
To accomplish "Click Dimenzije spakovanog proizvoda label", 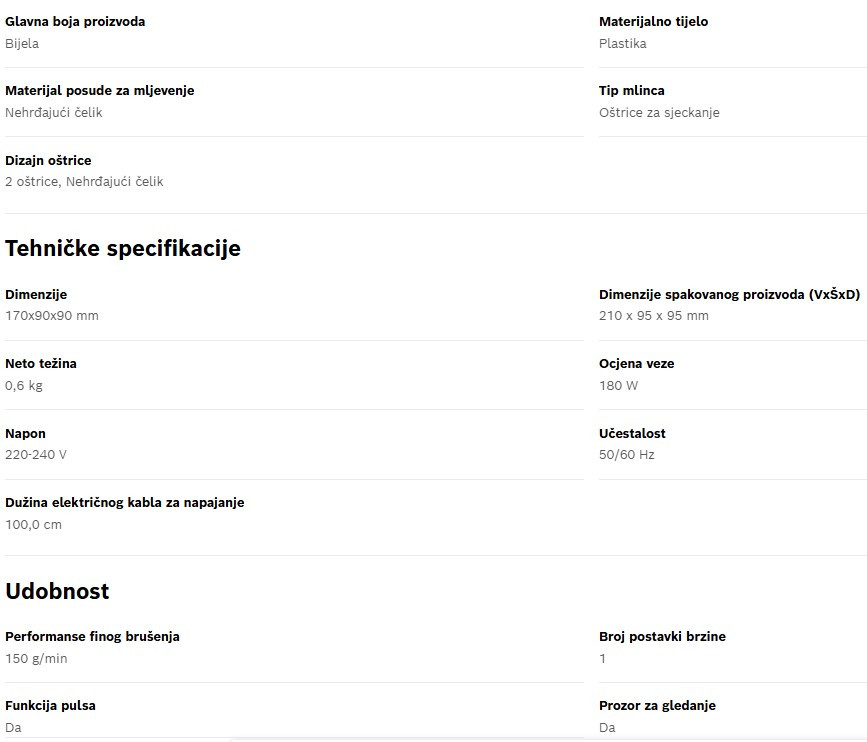I will [x=729, y=294].
